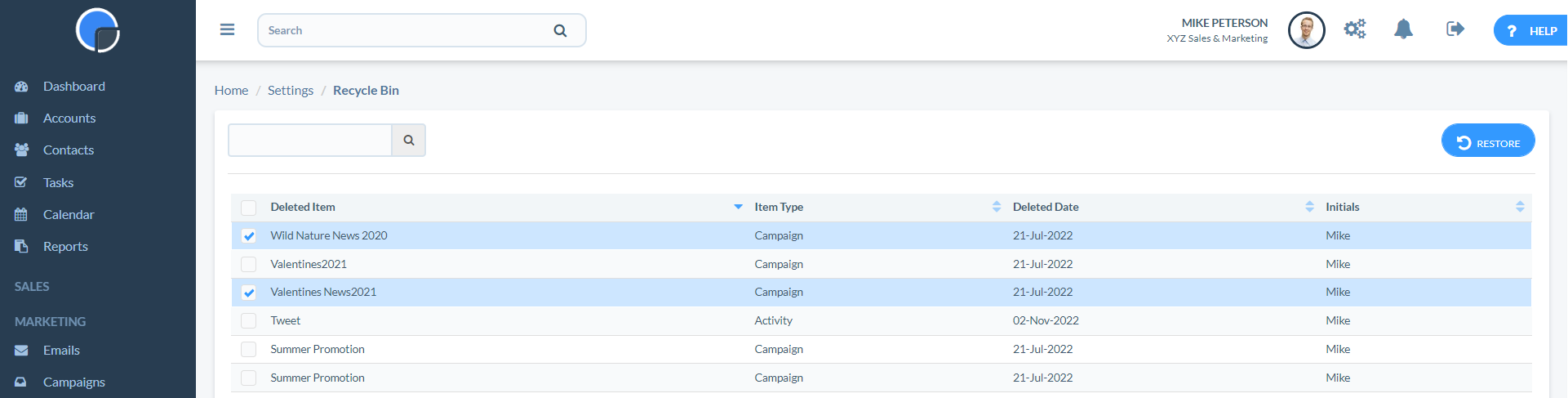Screen dimensions: 1568x398
Task: Toggle the select-all checkbox in the header
Action: coord(249,208)
